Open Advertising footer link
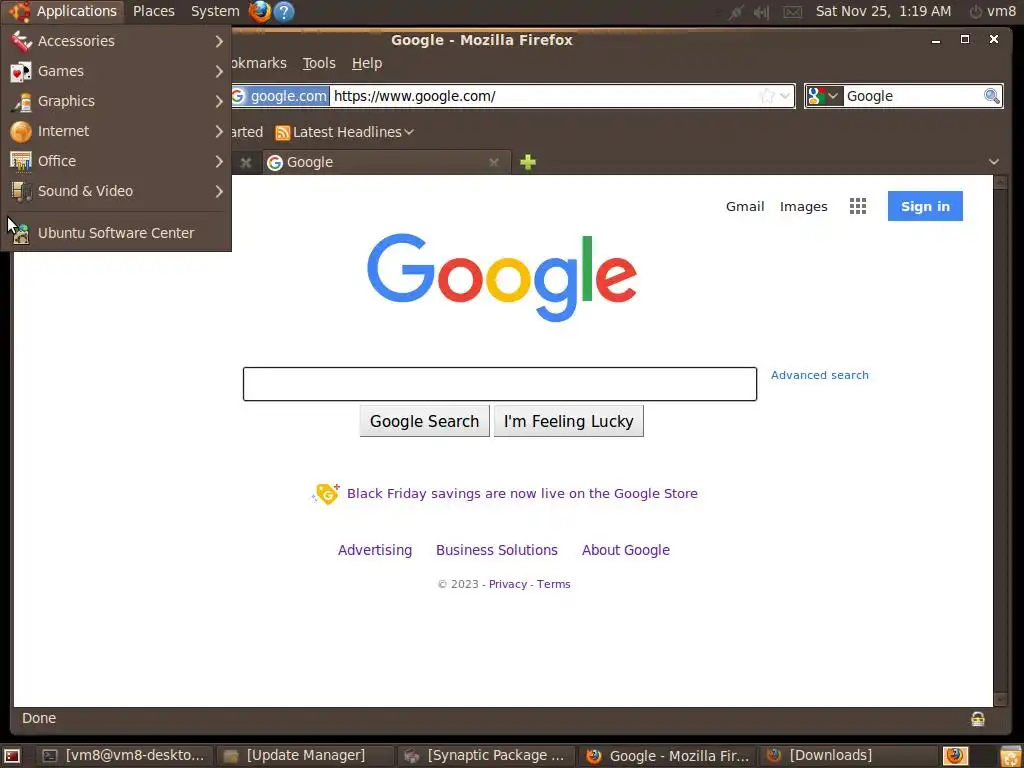Image resolution: width=1024 pixels, height=768 pixels. (x=375, y=550)
